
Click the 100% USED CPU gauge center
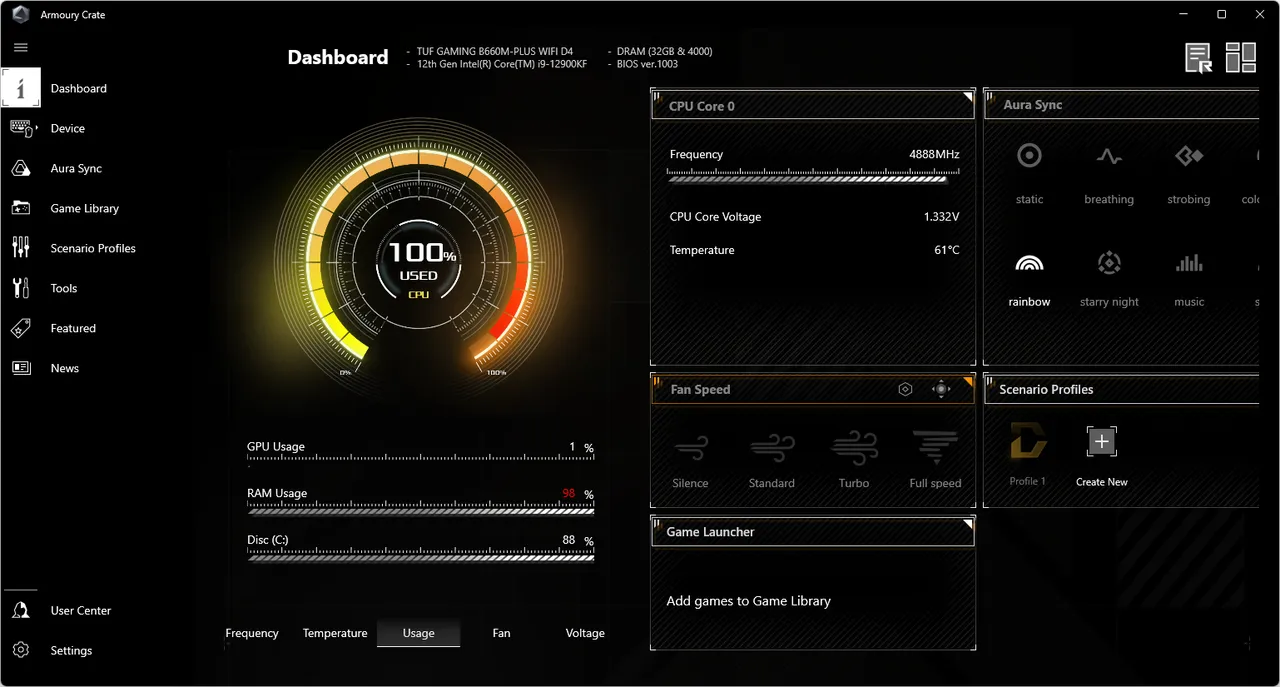click(x=420, y=262)
